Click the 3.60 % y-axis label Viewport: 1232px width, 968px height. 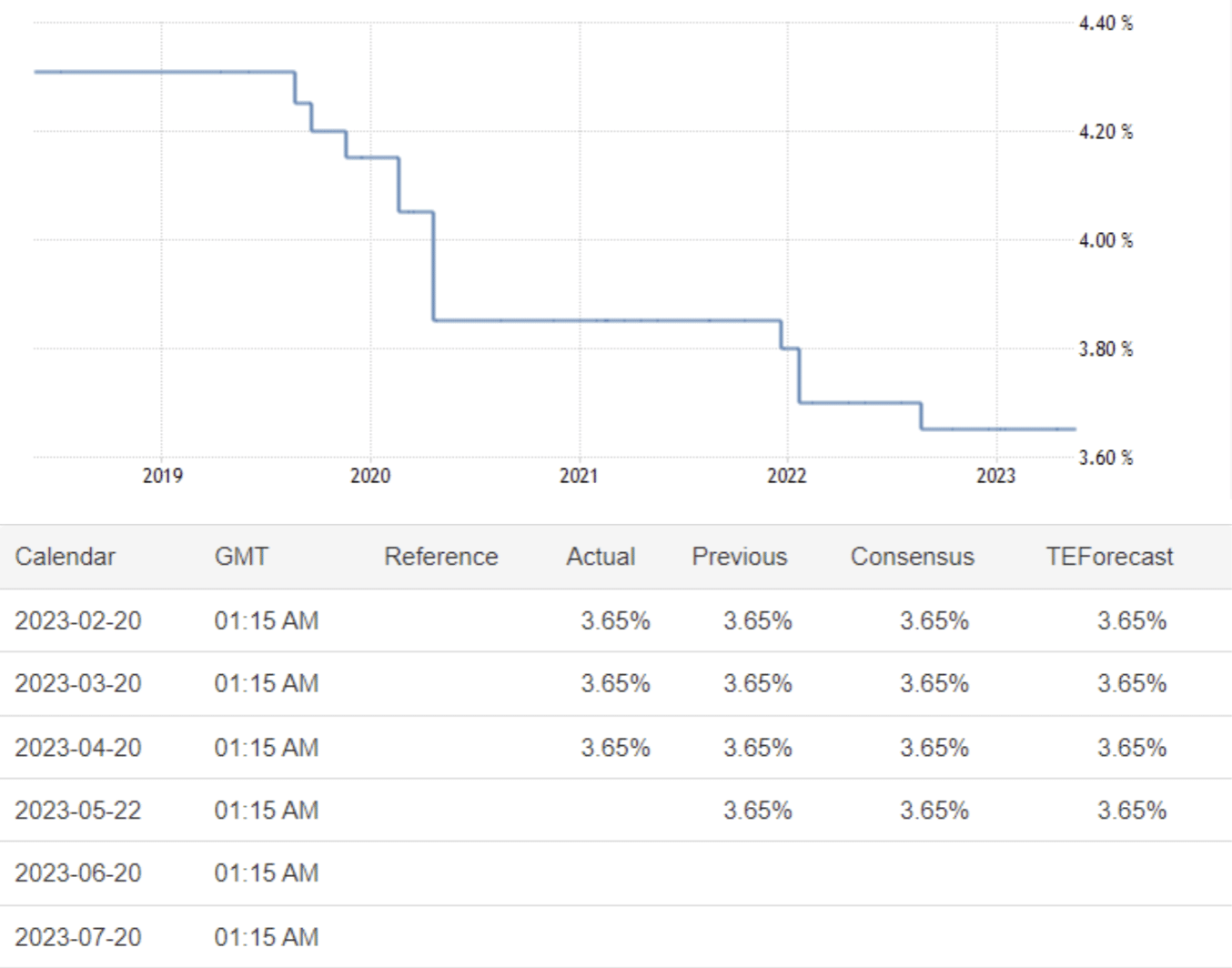1106,458
